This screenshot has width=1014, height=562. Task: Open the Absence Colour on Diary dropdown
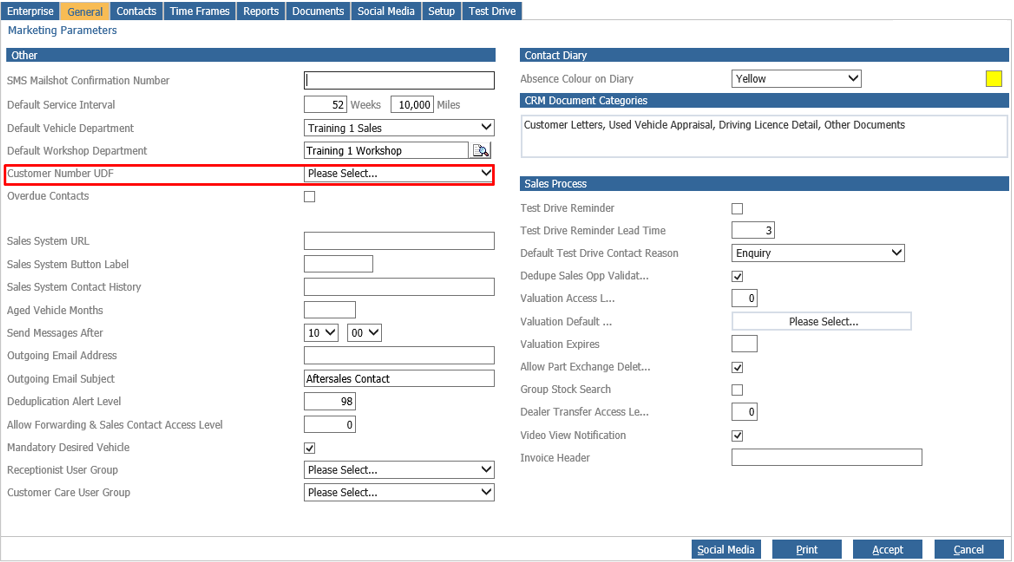point(797,79)
